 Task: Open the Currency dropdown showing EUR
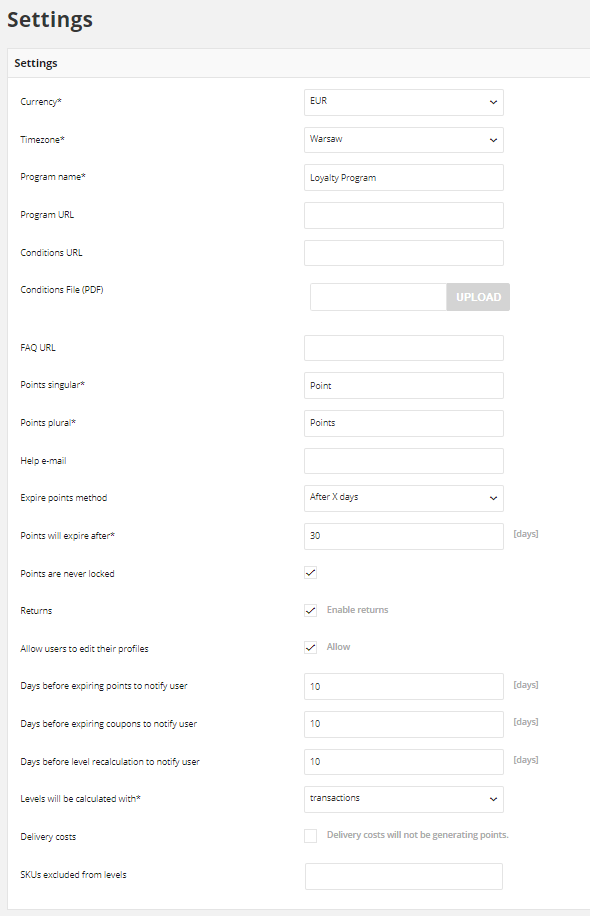point(404,102)
